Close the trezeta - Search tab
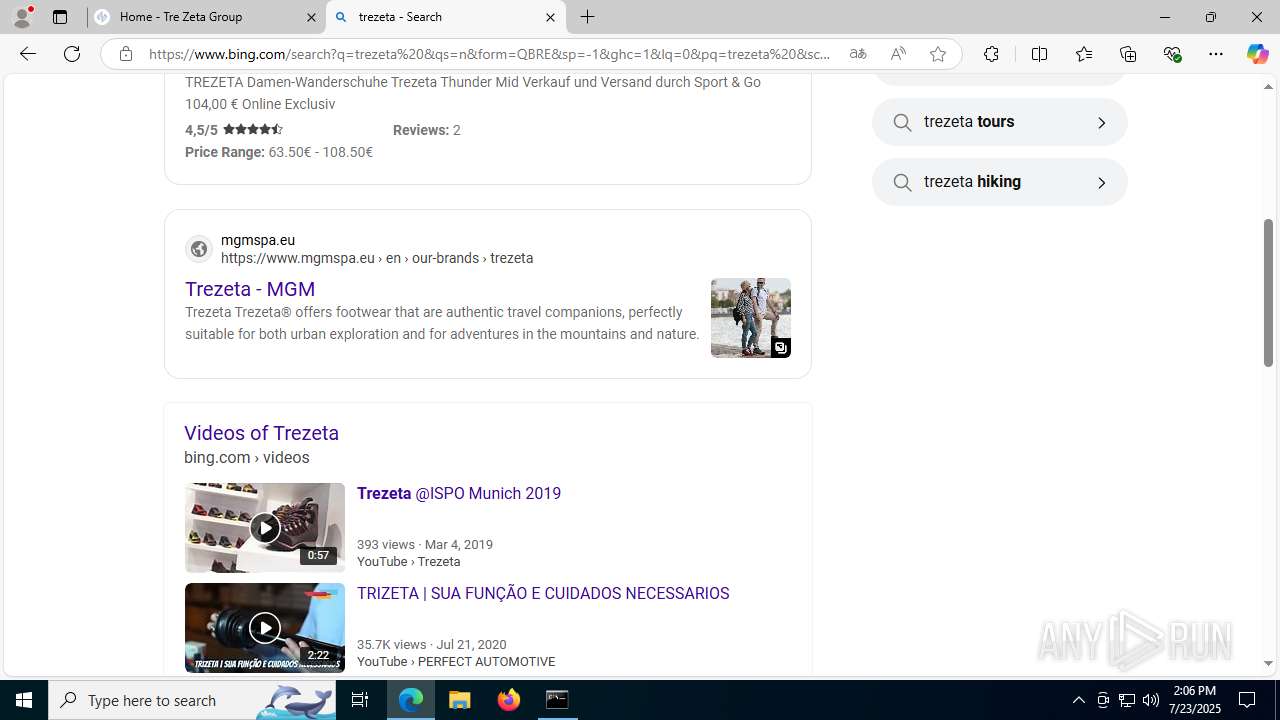Viewport: 1280px width, 720px height. 550,17
